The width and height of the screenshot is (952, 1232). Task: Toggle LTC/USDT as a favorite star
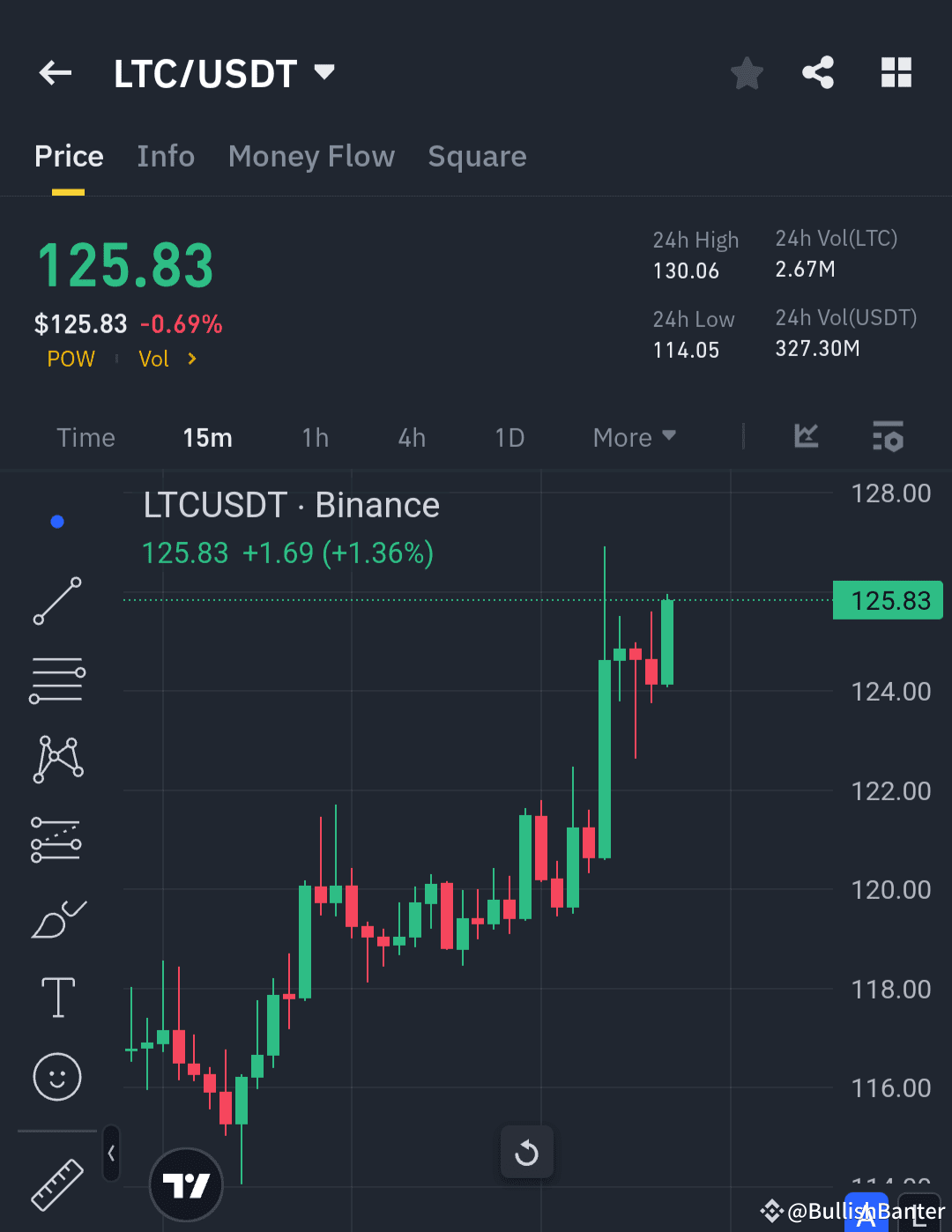tap(747, 73)
